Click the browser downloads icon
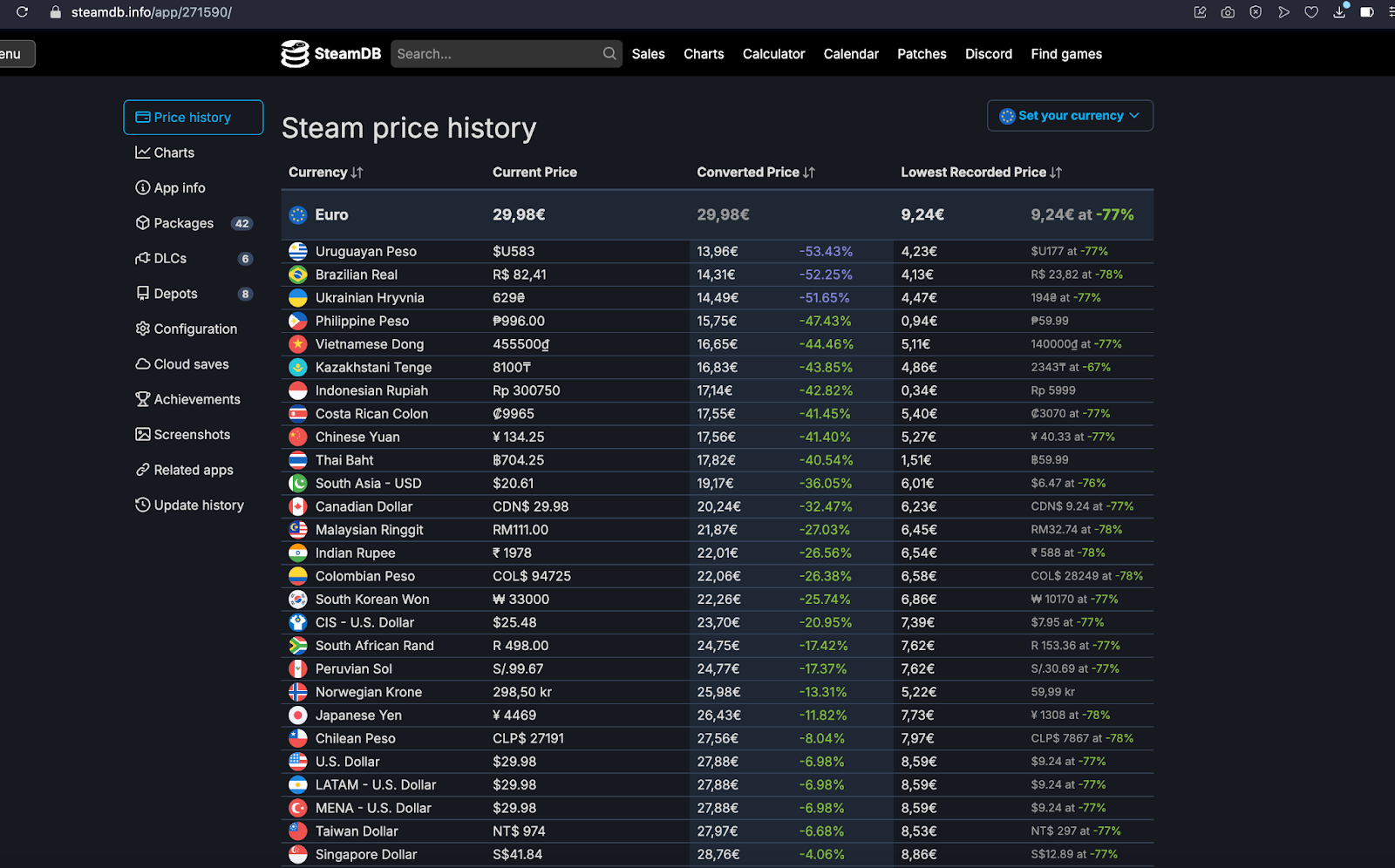 coord(1339,12)
